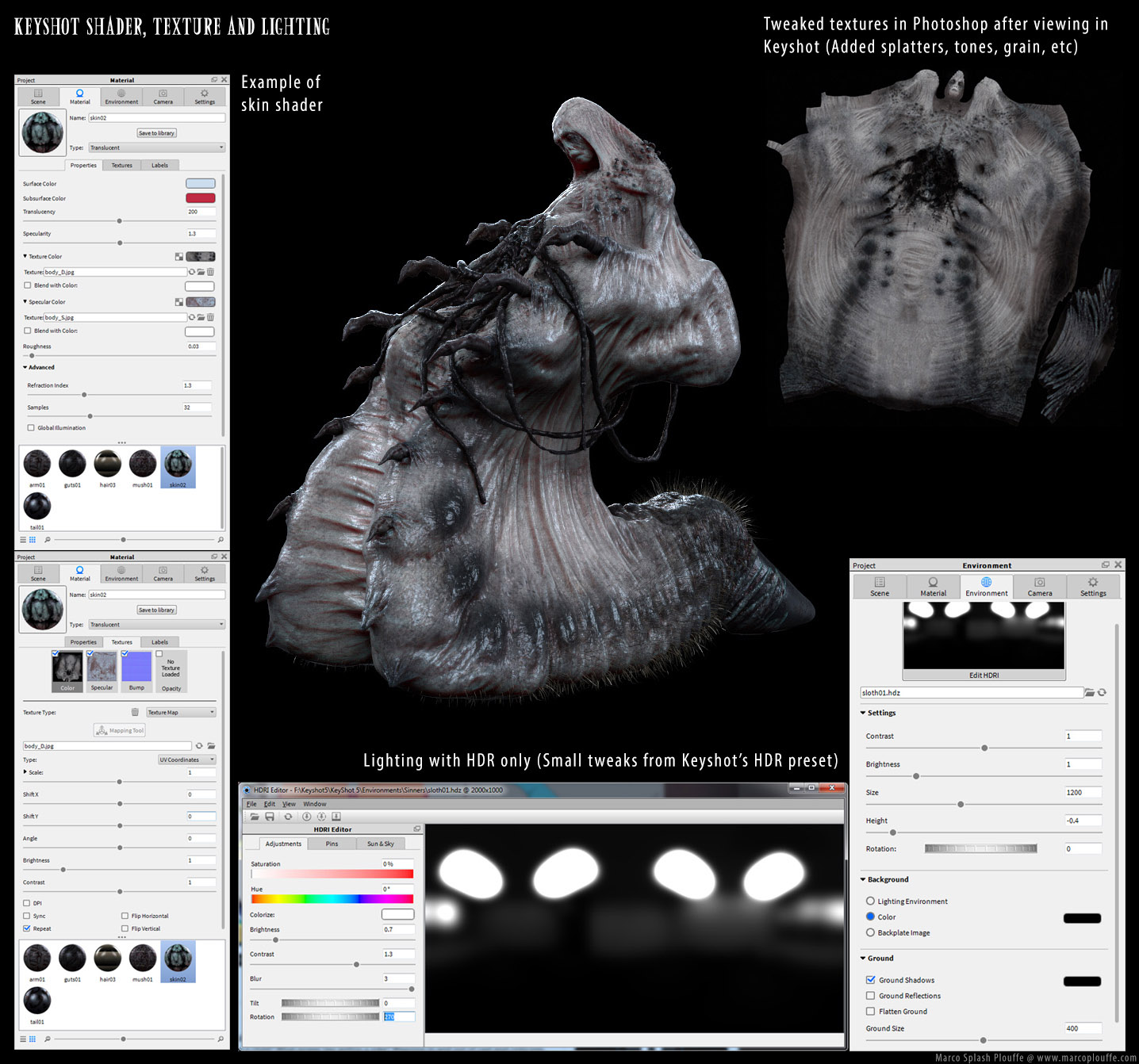Click the Edit HDRI button

click(984, 676)
